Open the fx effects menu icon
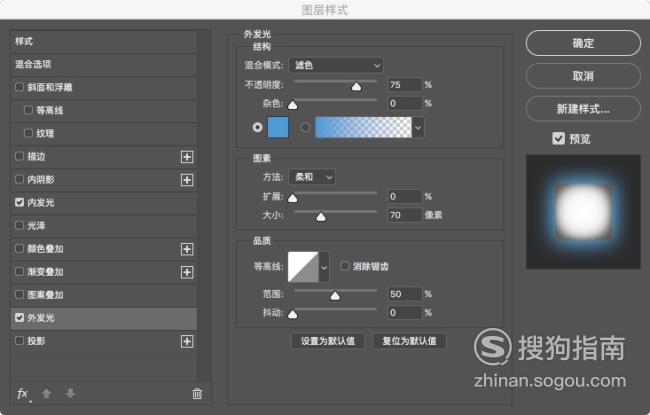 pos(23,393)
